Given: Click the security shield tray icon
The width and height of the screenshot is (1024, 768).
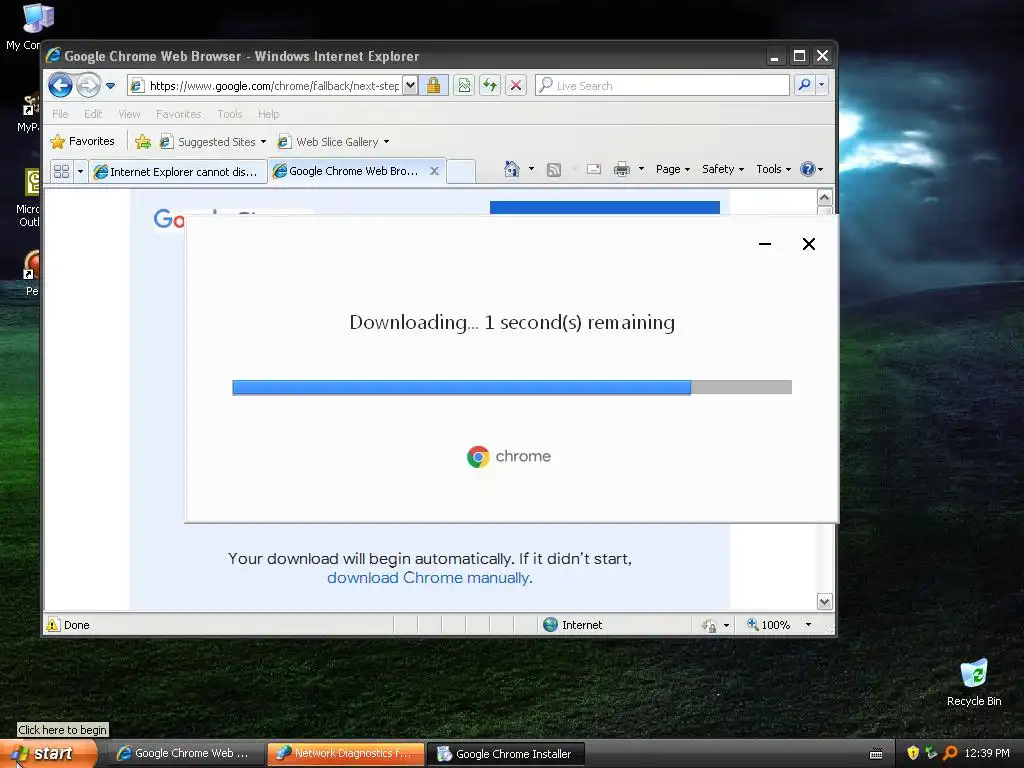Looking at the screenshot, I should click(913, 753).
